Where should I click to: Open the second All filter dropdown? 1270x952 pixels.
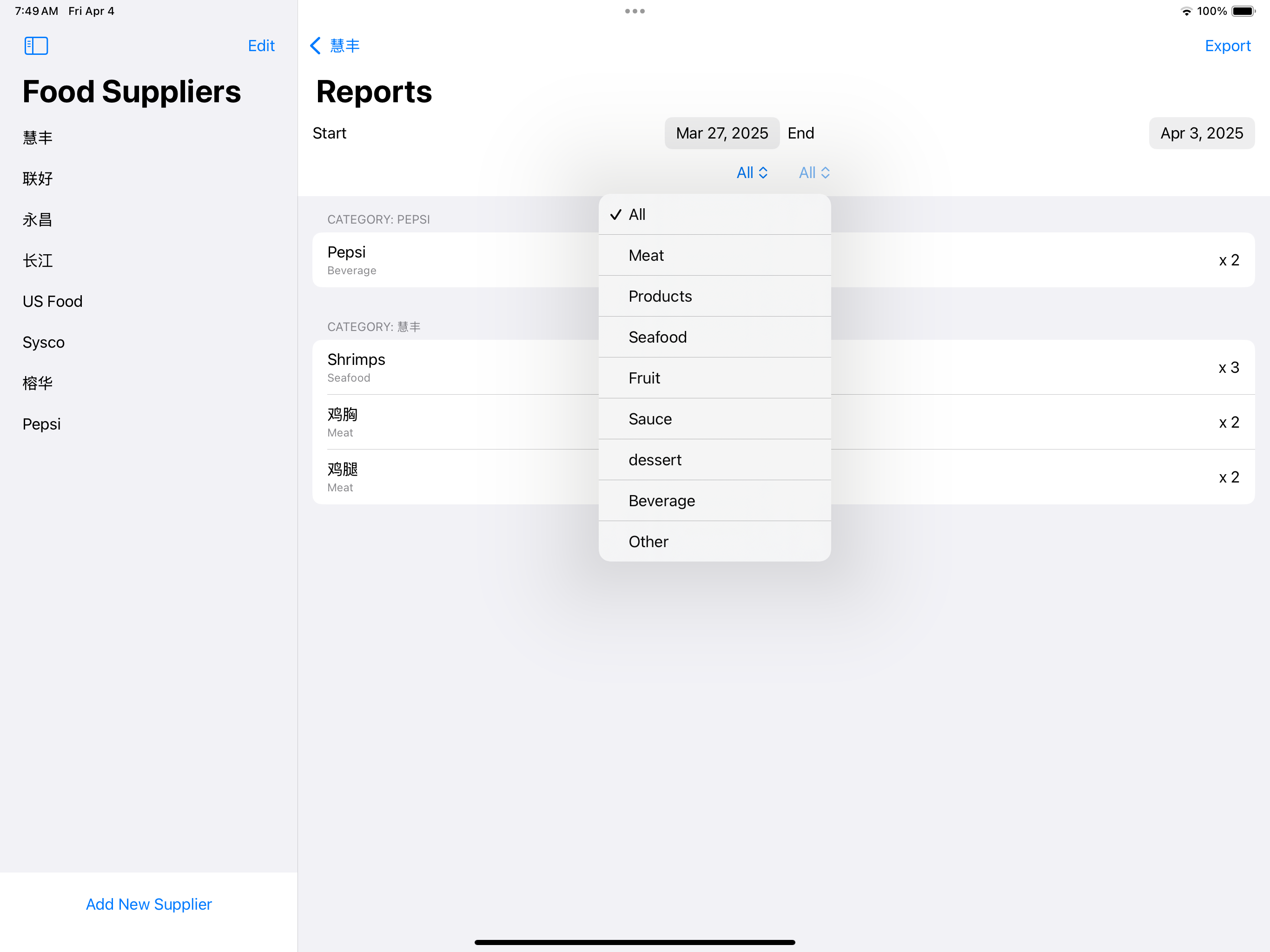[814, 173]
